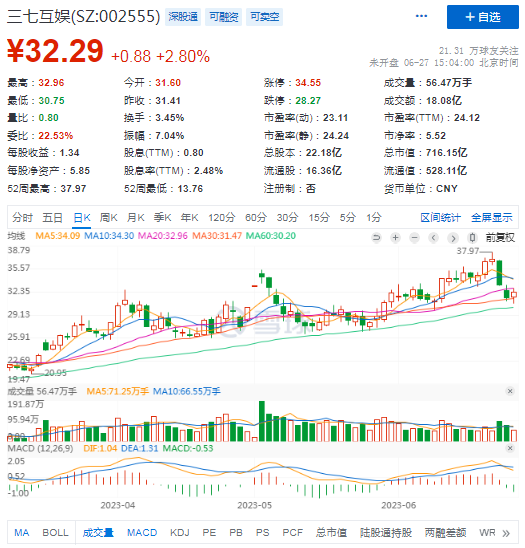
Task: Select the 60分 period tab
Action: [x=256, y=218]
